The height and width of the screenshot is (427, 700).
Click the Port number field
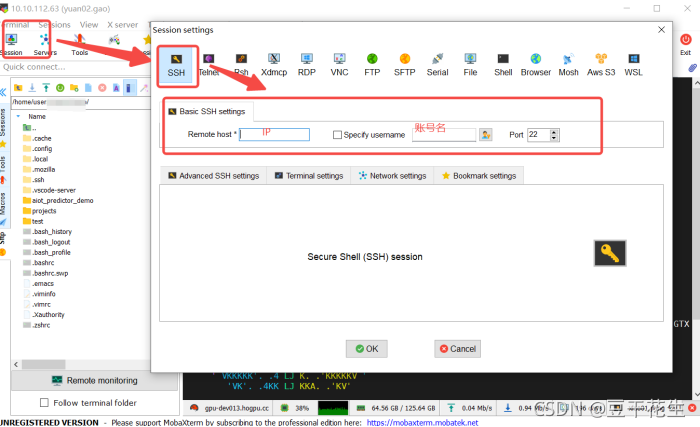point(539,134)
